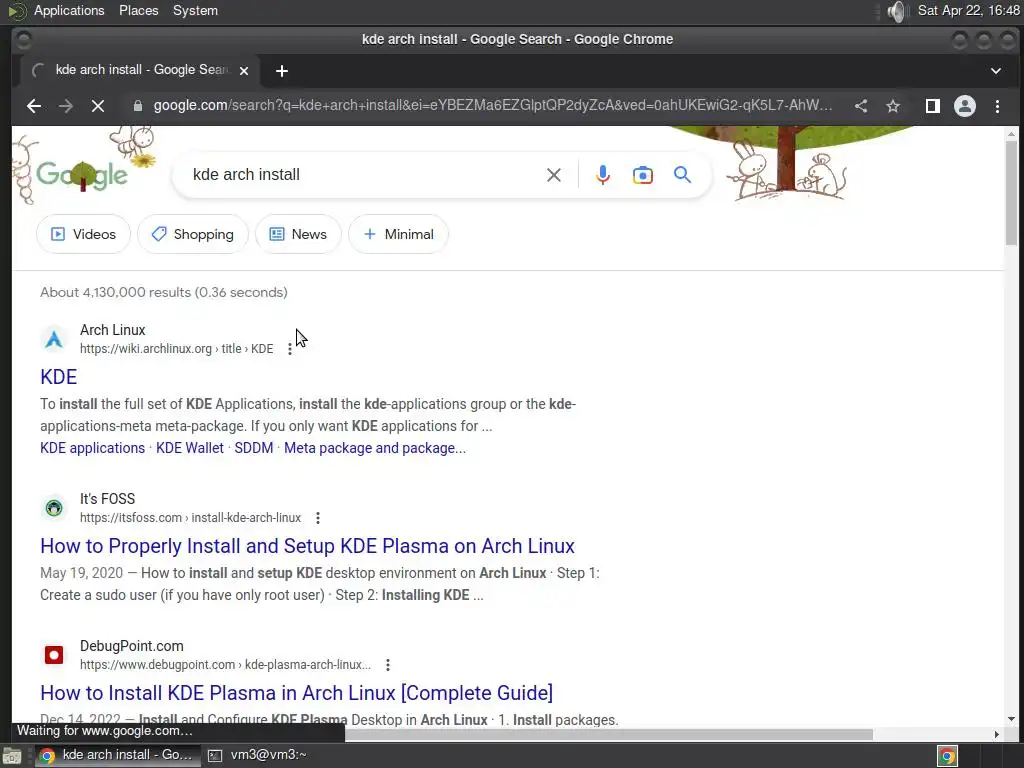Expand the tab search dropdown
The image size is (1024, 768).
[996, 71]
